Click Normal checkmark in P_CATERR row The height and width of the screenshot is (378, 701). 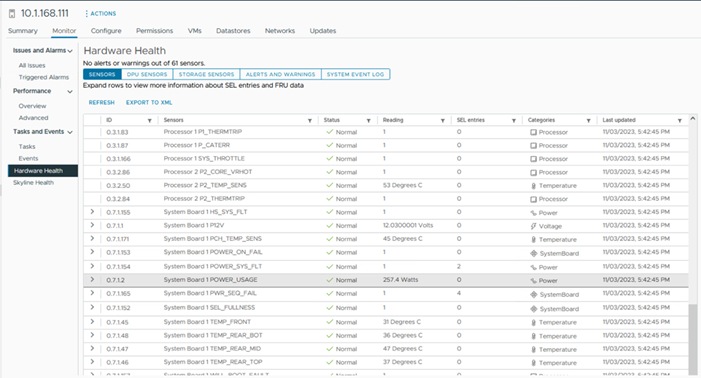coord(330,145)
